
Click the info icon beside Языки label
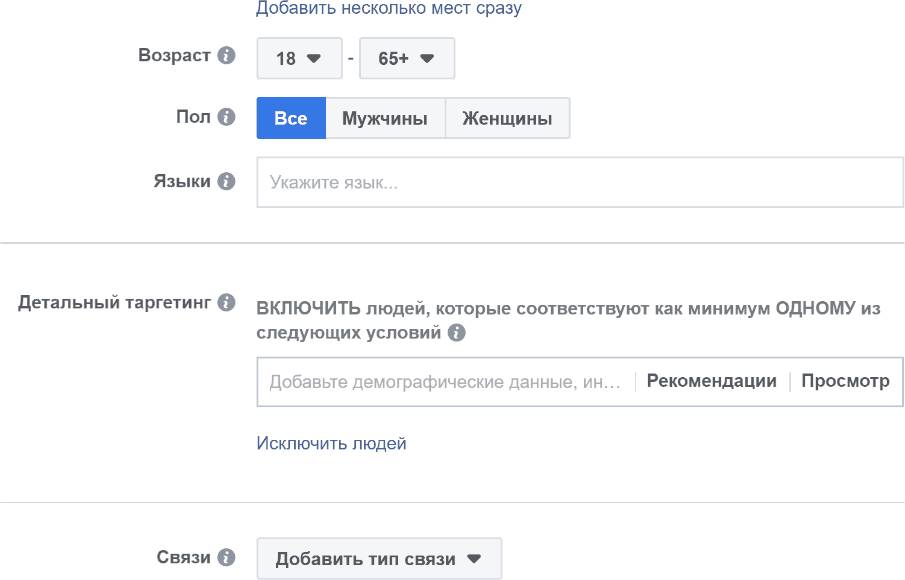226,181
